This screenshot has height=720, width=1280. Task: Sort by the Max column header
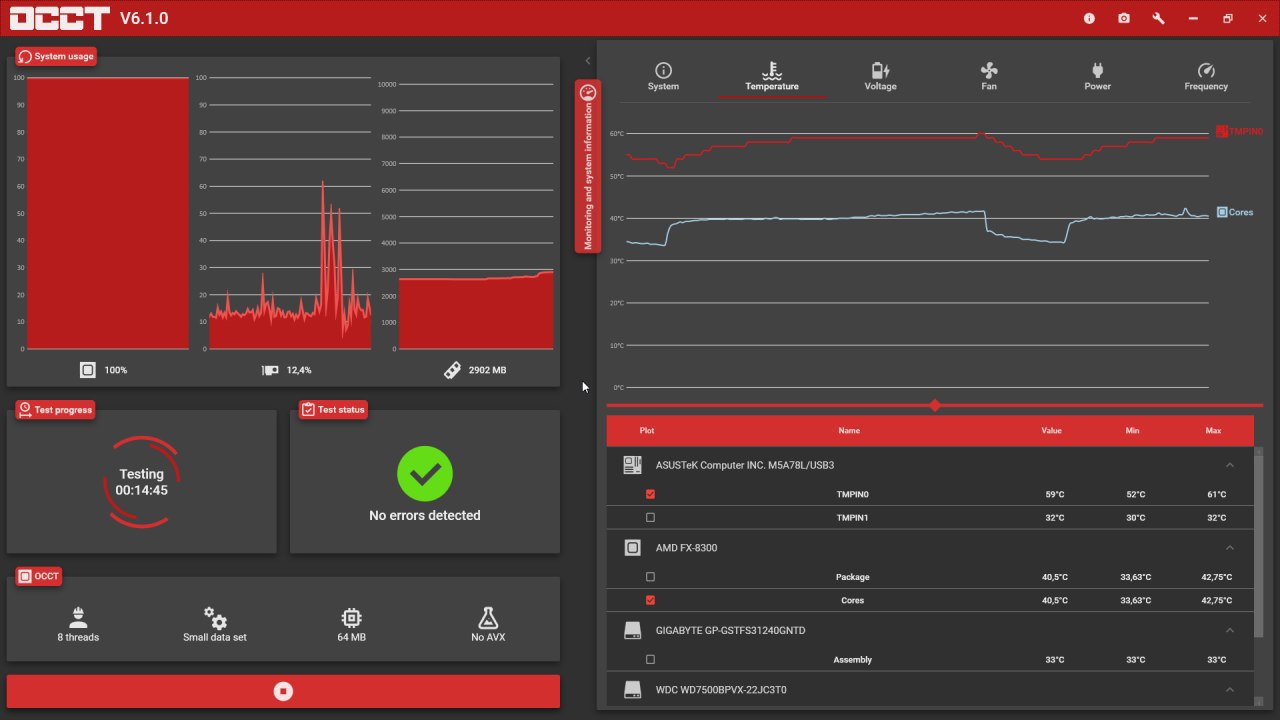pyautogui.click(x=1213, y=431)
